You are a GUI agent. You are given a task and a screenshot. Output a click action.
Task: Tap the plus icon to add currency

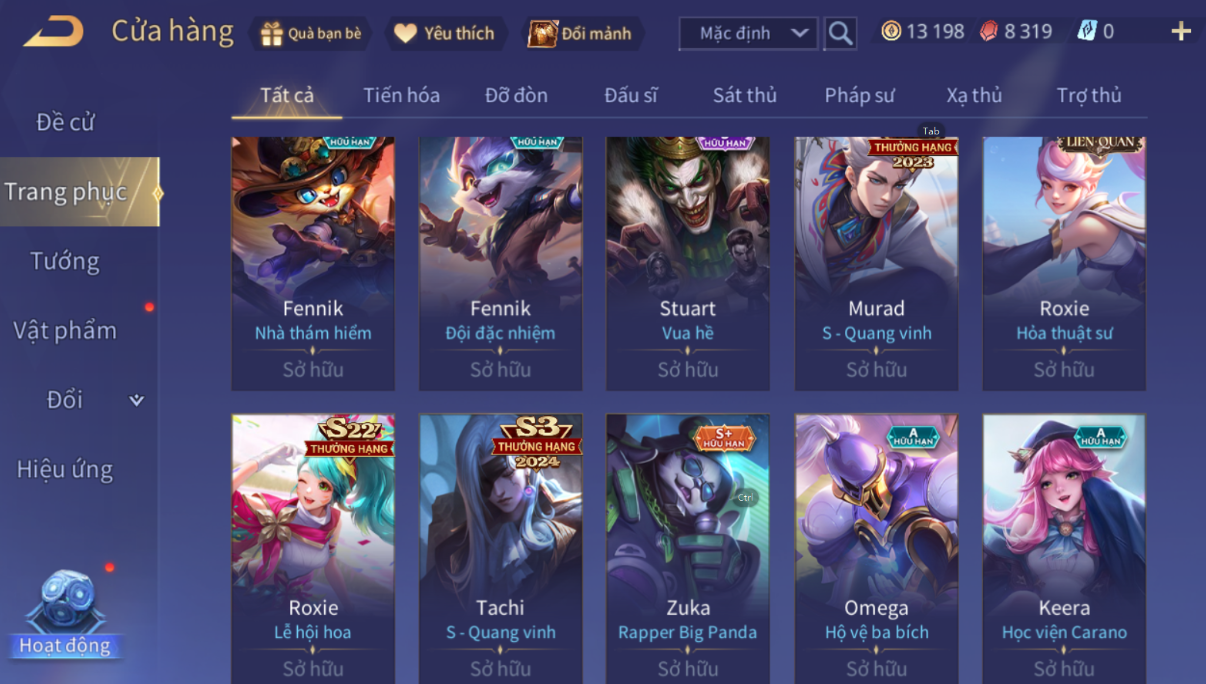click(1181, 32)
